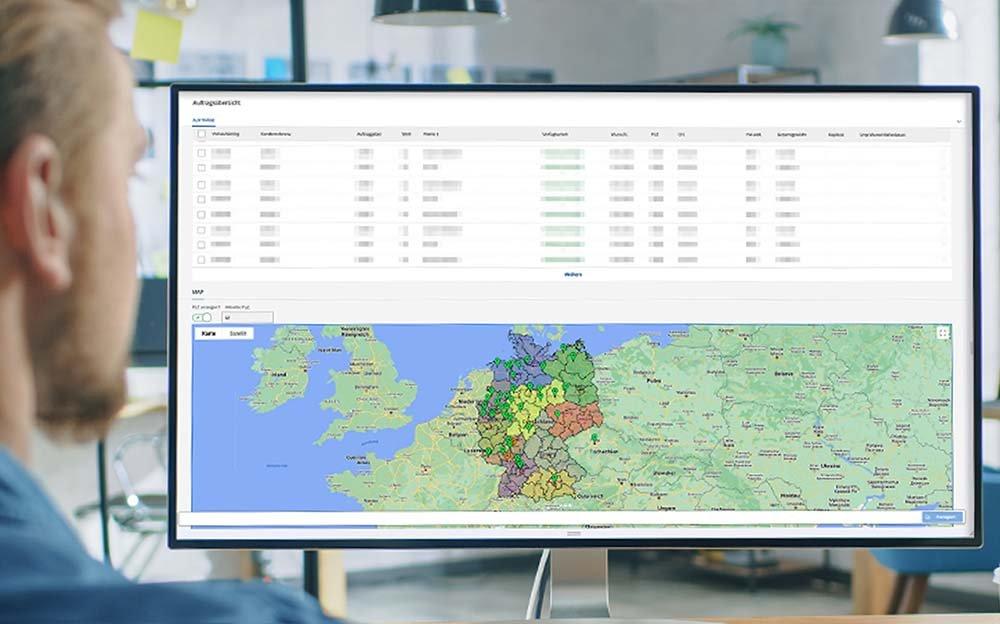Click the green pin in the orange-red region
Screen dimensions: 1000x624
[x=557, y=414]
